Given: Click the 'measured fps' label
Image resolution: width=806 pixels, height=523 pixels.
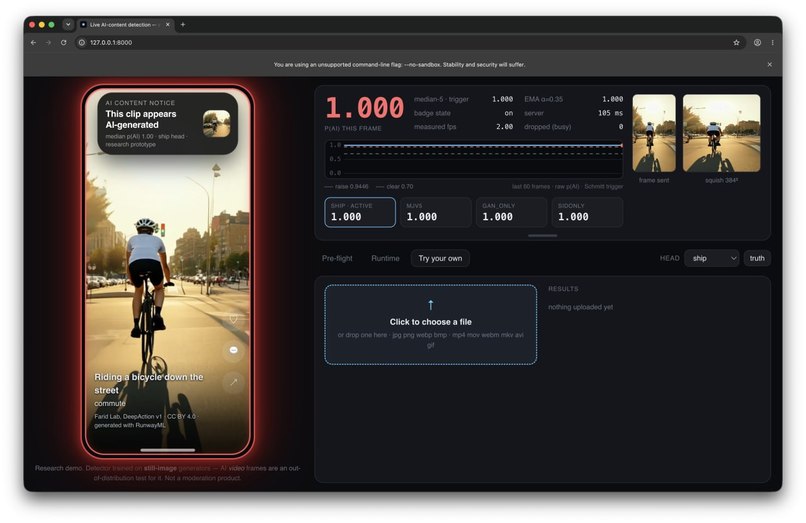Looking at the screenshot, I should (x=435, y=127).
